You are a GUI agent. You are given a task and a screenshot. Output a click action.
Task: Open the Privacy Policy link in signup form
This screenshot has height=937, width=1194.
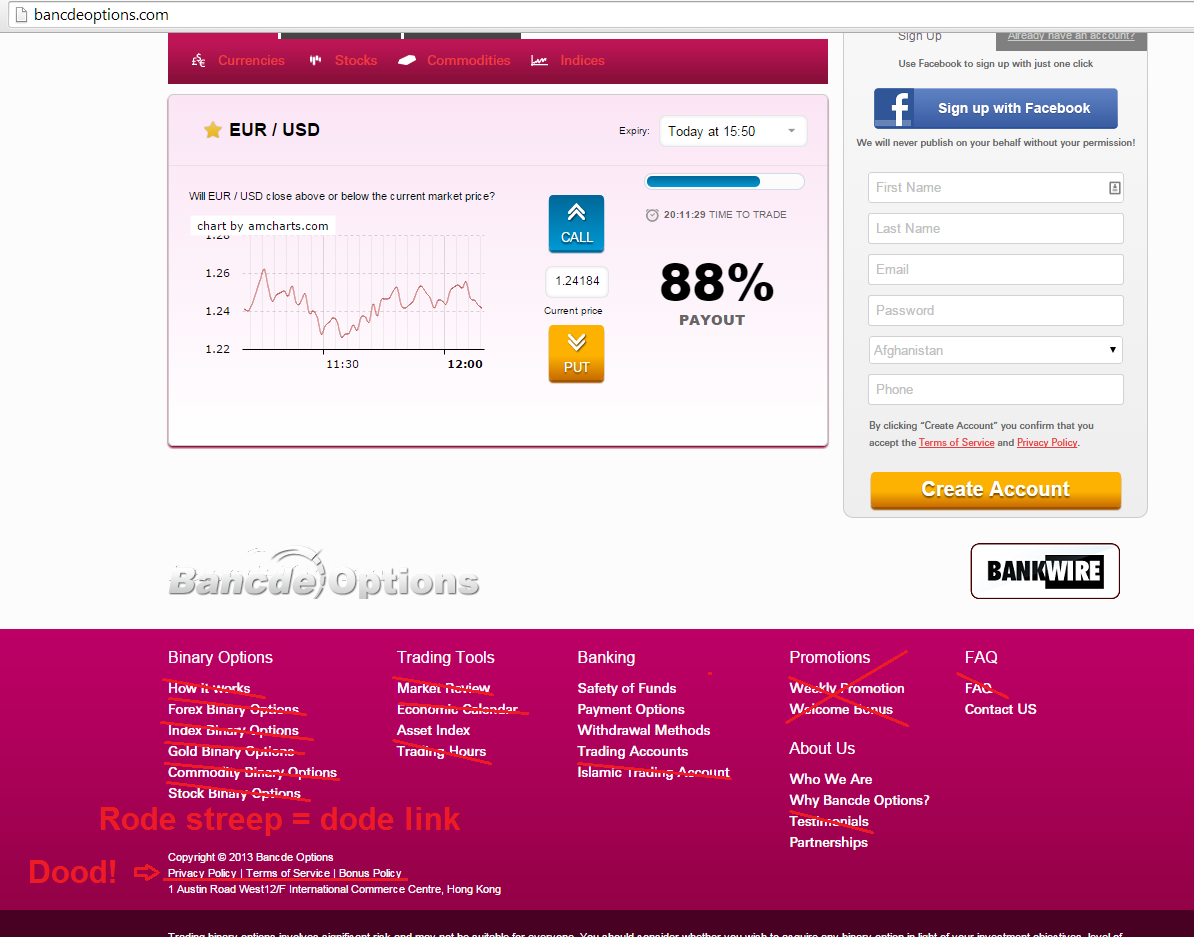point(1047,443)
